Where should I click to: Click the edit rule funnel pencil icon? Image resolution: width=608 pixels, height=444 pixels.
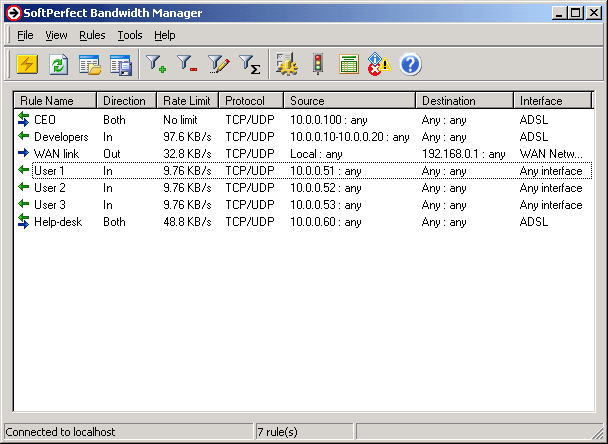click(219, 64)
